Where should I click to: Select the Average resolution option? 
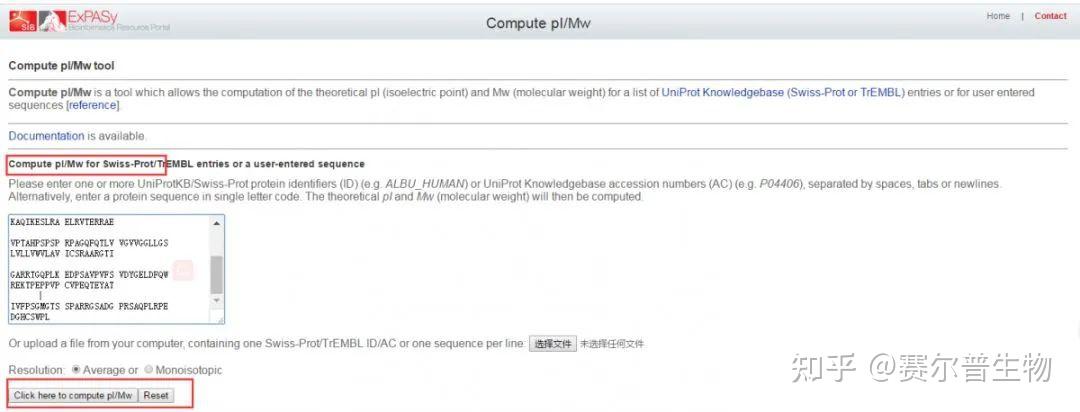pyautogui.click(x=76, y=370)
